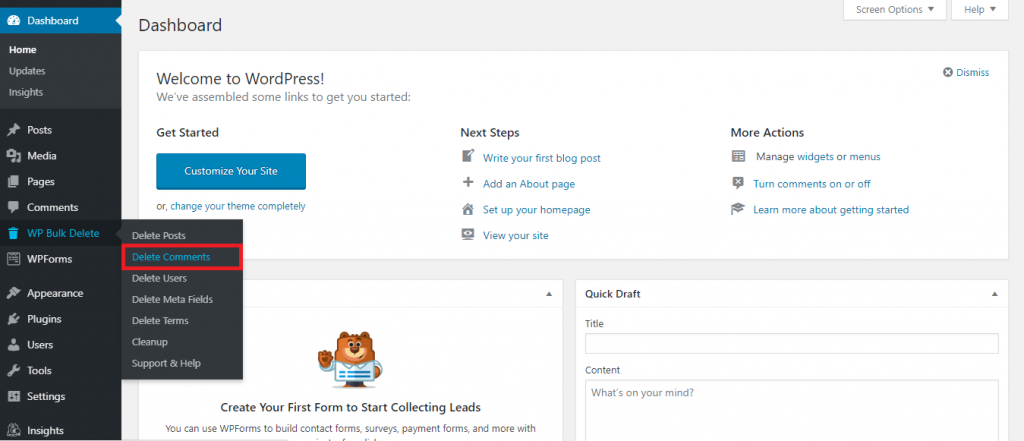The image size is (1024, 441).
Task: Click the Tools wrench icon
Action: [x=13, y=371]
